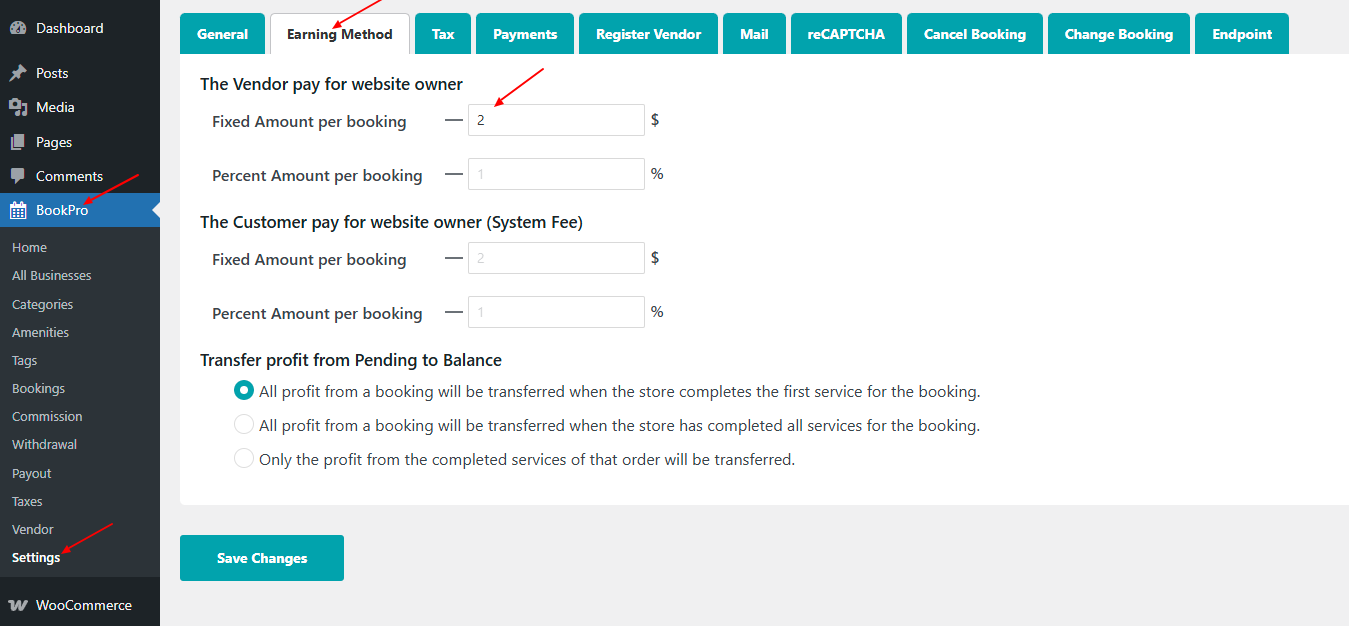This screenshot has width=1349, height=626.
Task: Switch to the Tax tab
Action: point(443,34)
